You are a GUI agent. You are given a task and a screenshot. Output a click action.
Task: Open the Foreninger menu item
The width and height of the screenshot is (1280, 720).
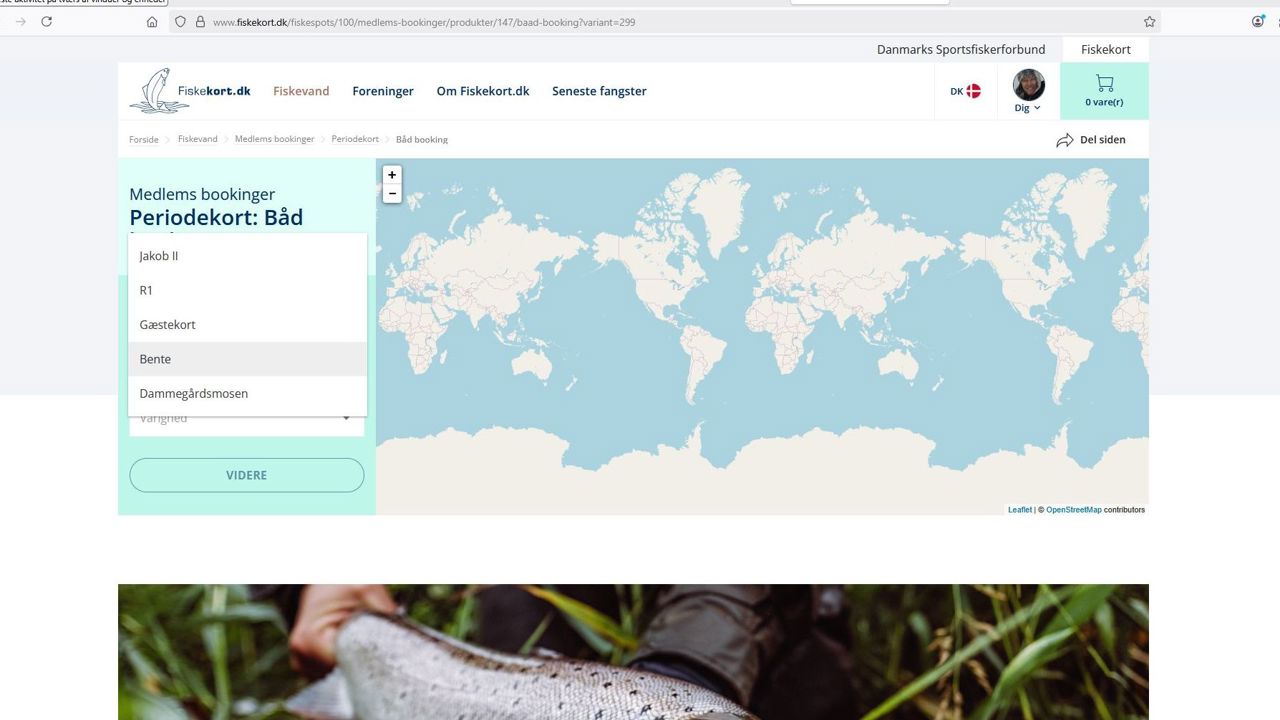point(383,91)
